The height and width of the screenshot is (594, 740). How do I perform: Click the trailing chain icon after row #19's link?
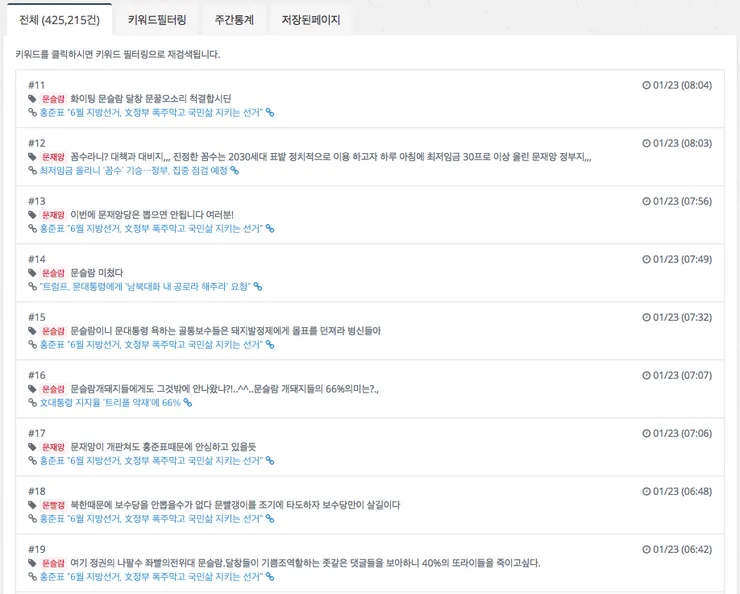[x=270, y=577]
